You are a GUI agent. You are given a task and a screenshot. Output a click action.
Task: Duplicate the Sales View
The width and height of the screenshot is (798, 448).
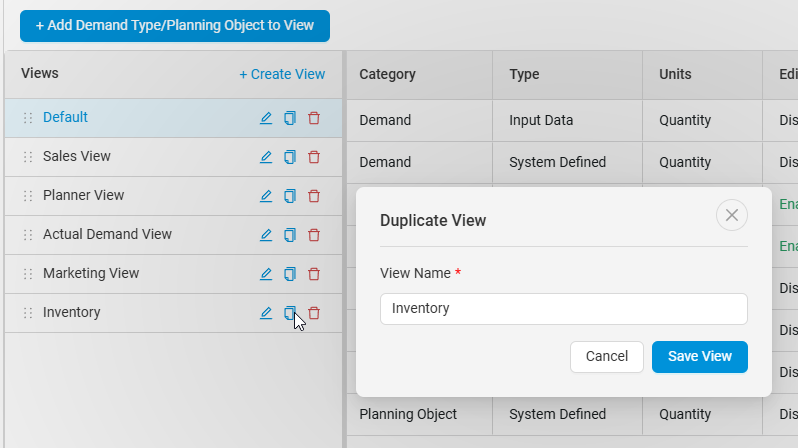coord(290,157)
